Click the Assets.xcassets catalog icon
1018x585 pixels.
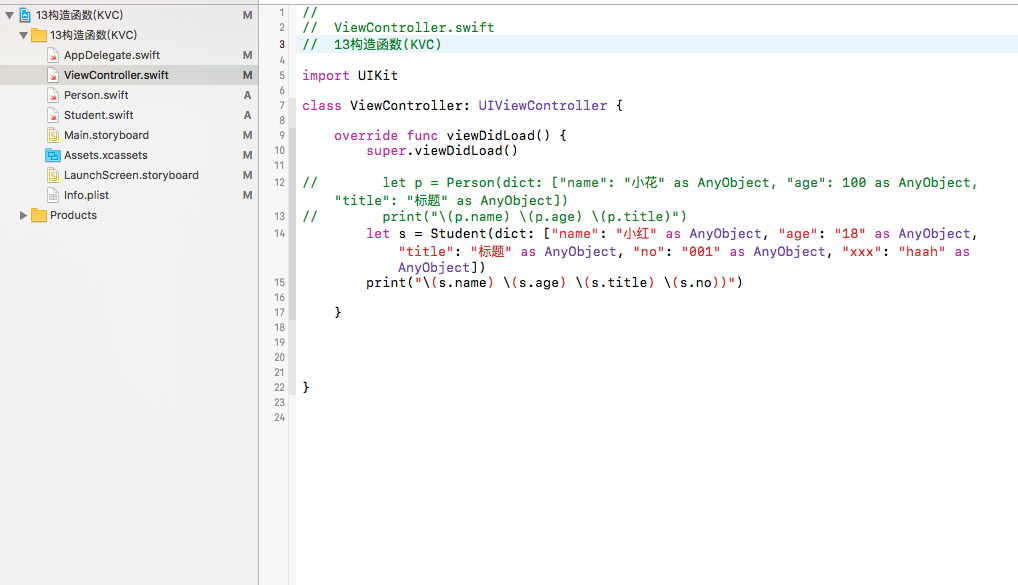coord(53,155)
